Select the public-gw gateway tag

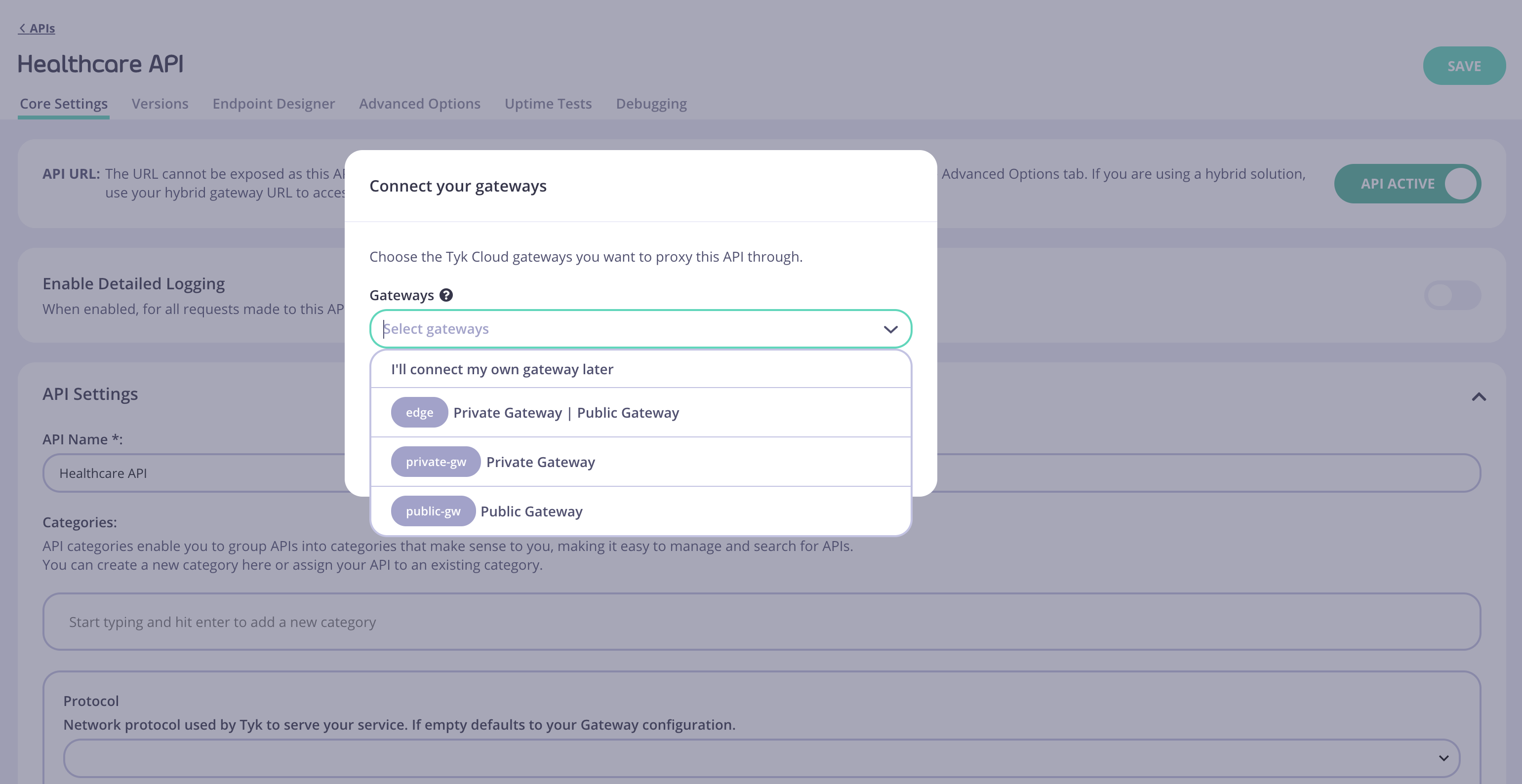click(x=433, y=510)
